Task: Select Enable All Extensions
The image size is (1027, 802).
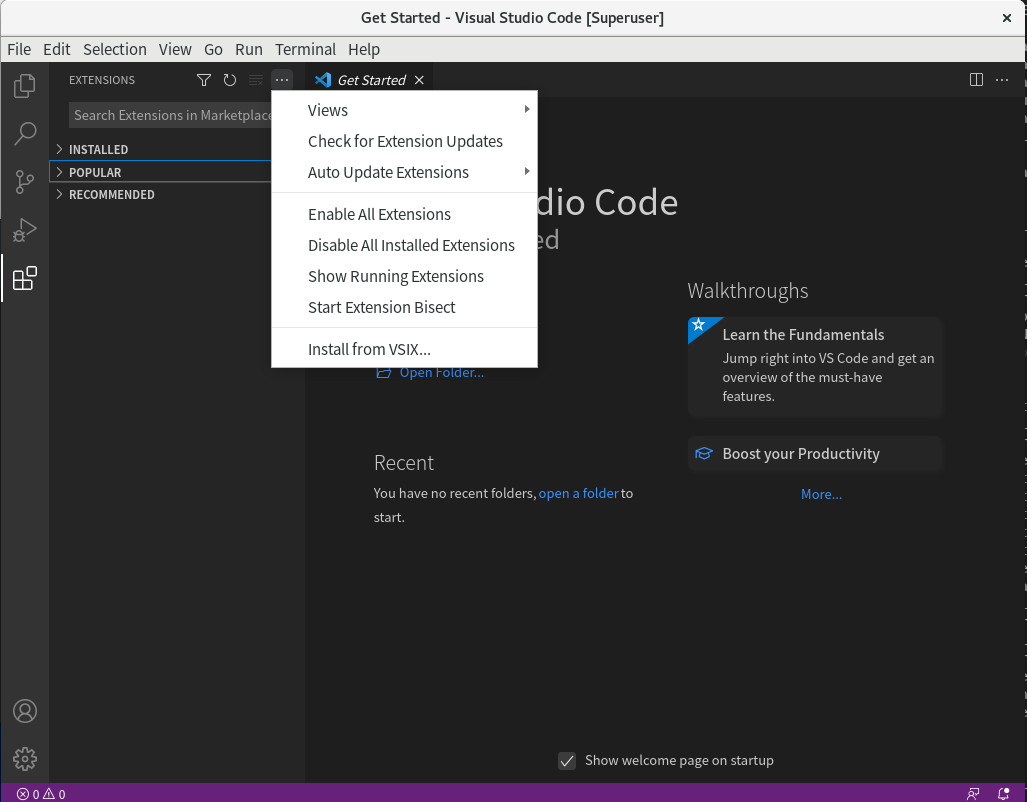Action: [404, 214]
